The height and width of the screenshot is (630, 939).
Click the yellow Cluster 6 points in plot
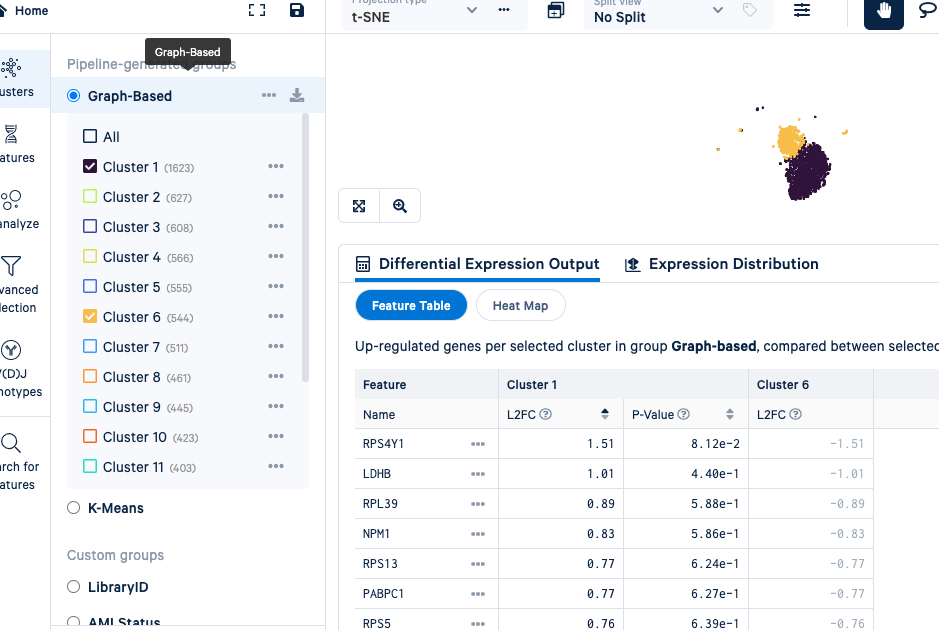790,140
